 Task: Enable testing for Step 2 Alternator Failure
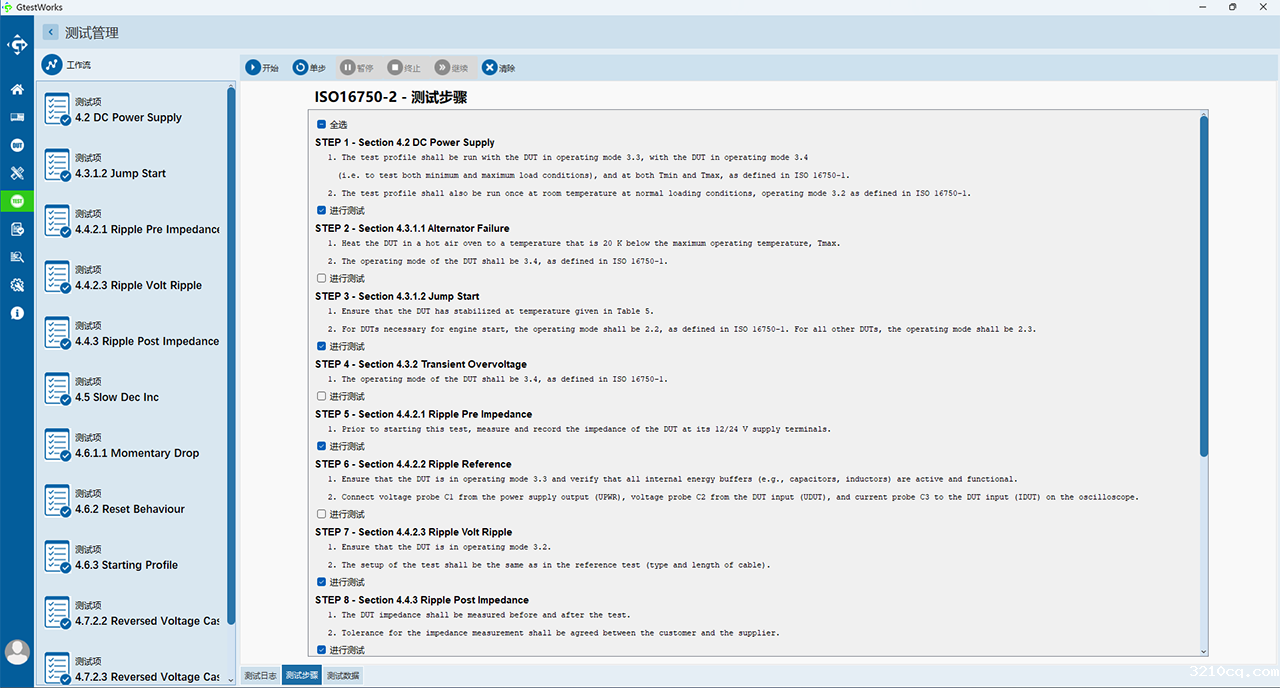(322, 279)
